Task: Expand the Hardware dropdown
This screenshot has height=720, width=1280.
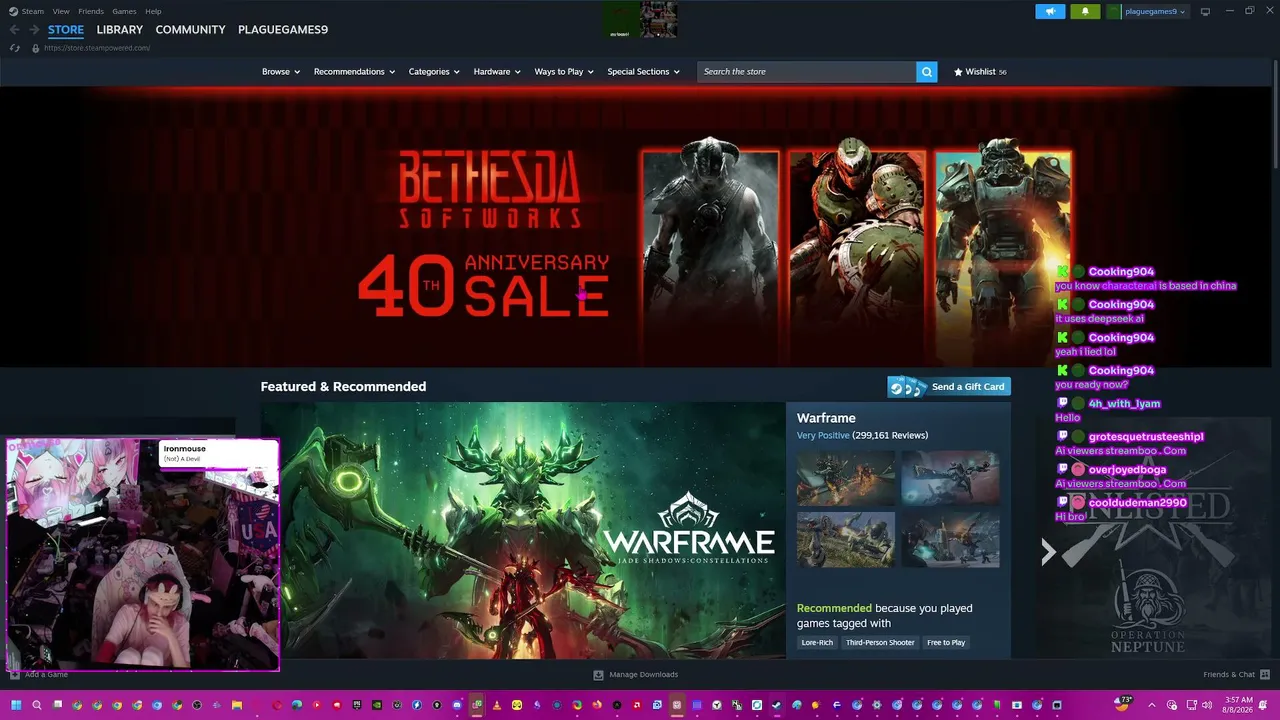Action: pyautogui.click(x=497, y=72)
